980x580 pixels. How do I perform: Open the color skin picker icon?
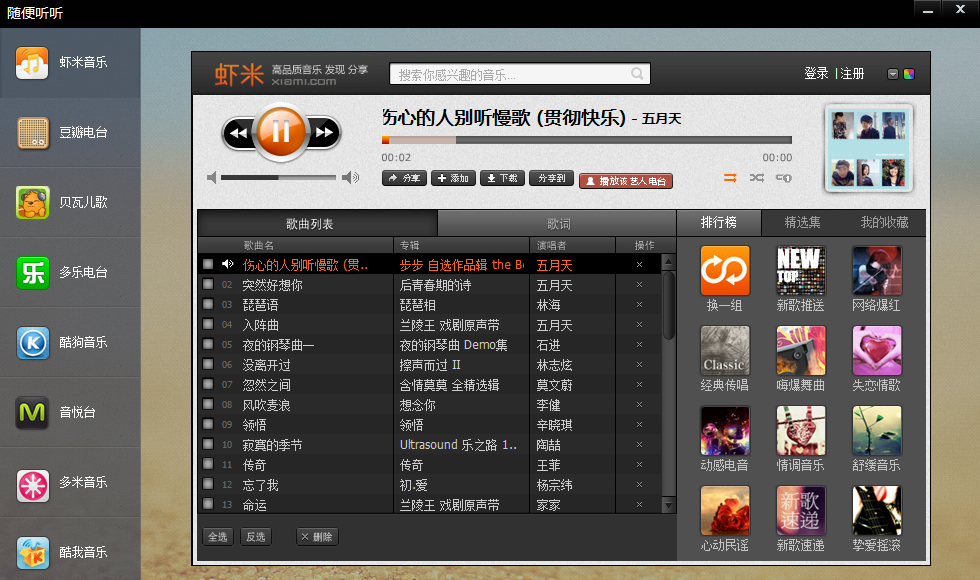tap(909, 74)
